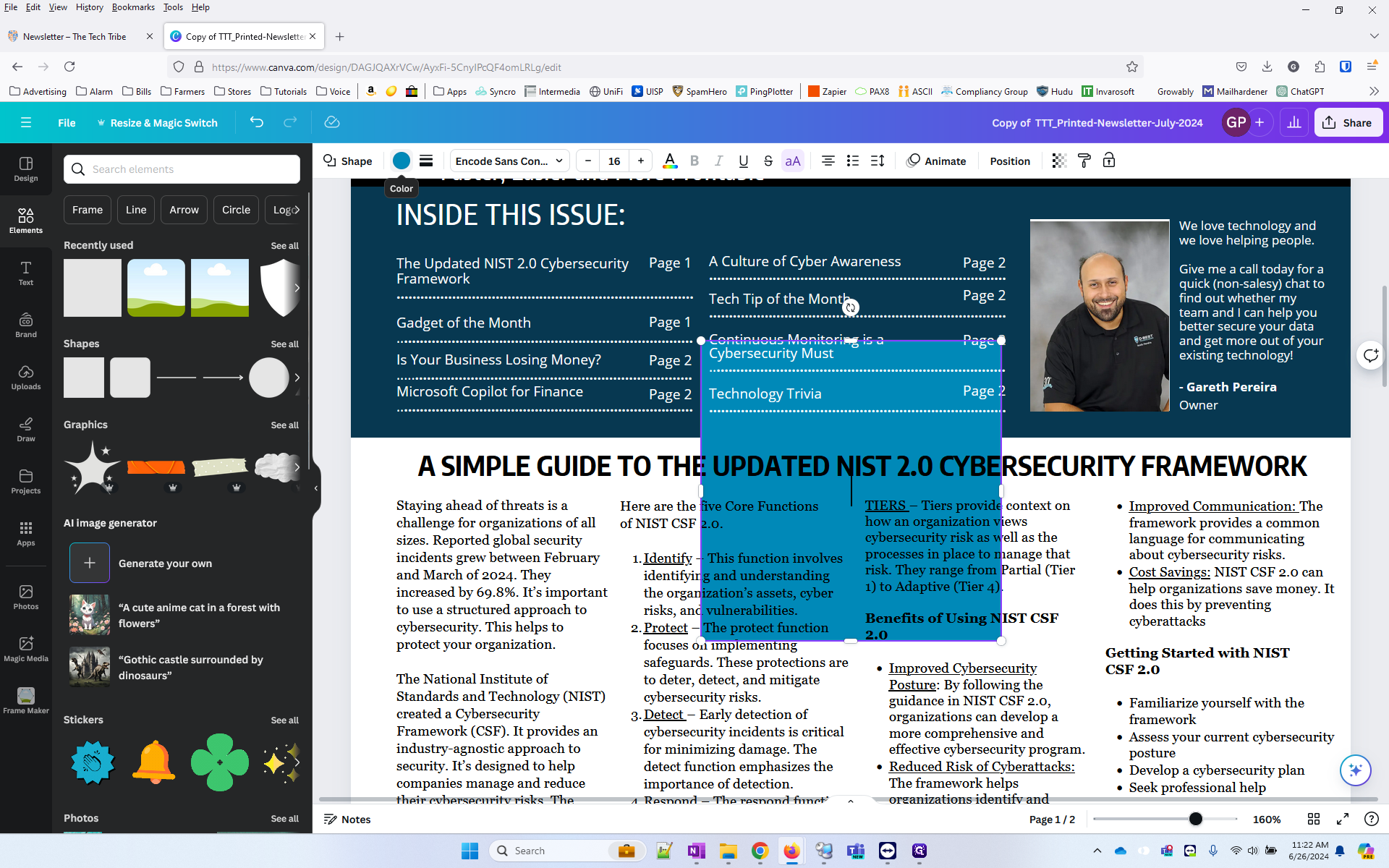Copy style with paint roller
This screenshot has width=1389, height=868.
[x=1084, y=161]
